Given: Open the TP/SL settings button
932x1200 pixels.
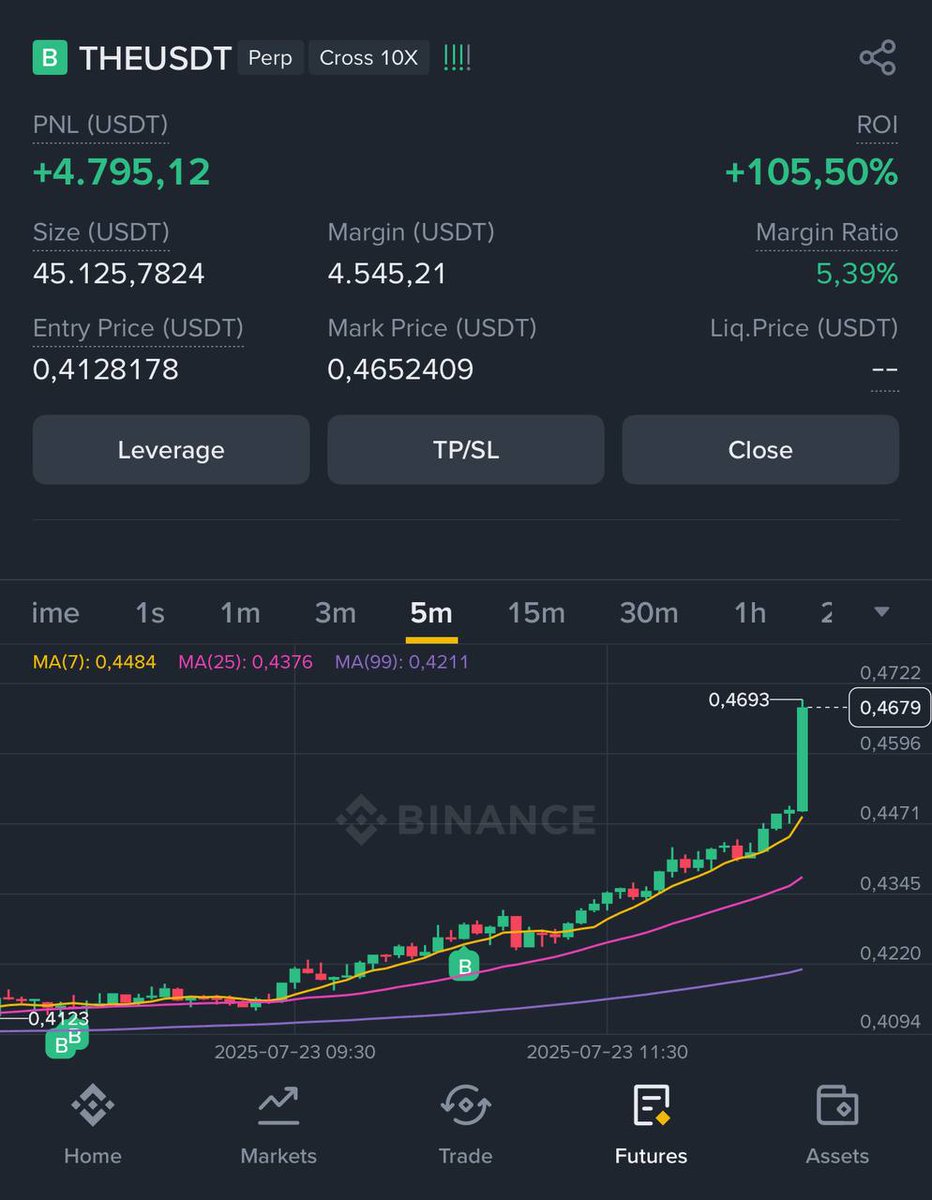Looking at the screenshot, I should [x=466, y=450].
